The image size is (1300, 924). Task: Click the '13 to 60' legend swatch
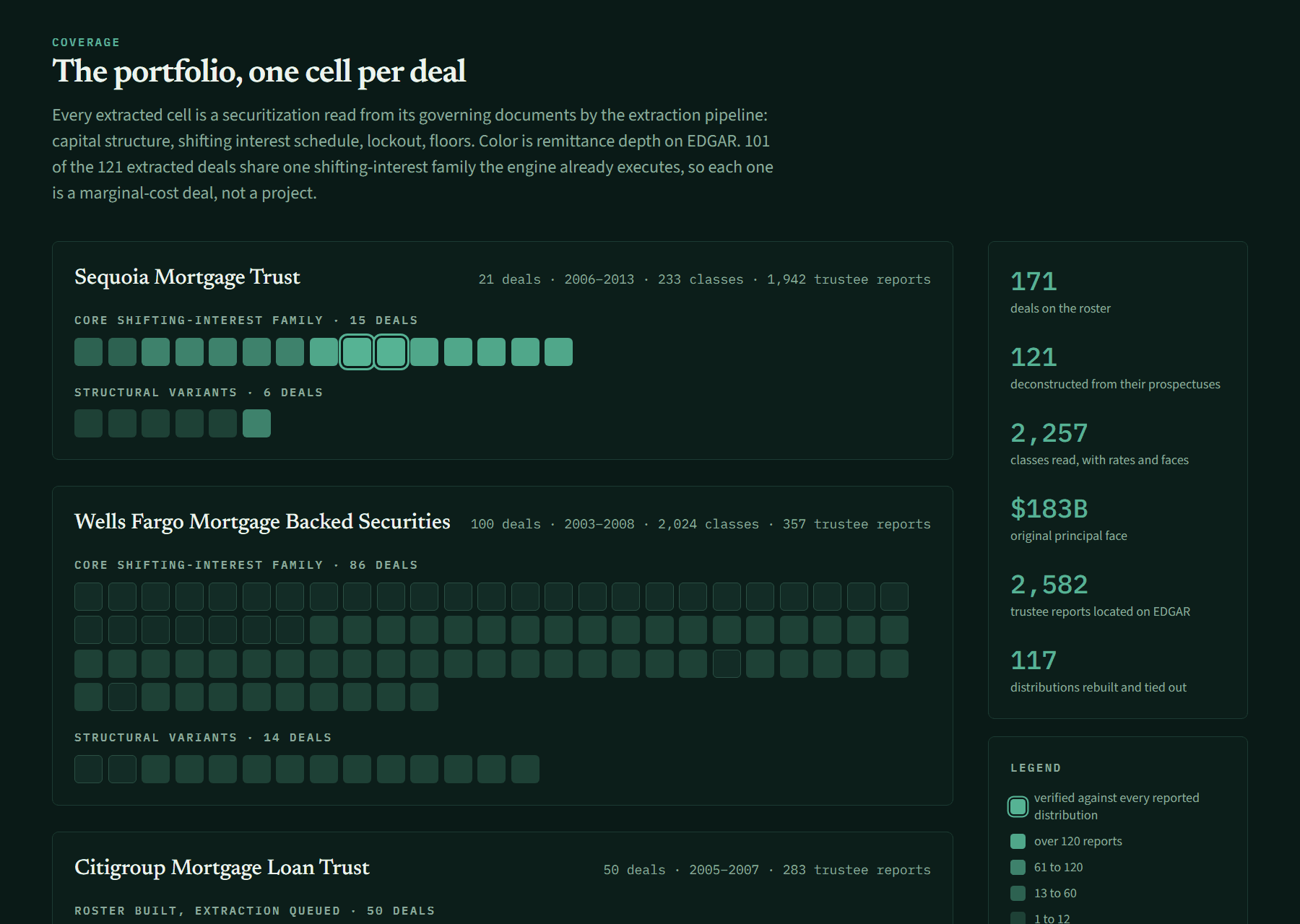click(x=1018, y=893)
